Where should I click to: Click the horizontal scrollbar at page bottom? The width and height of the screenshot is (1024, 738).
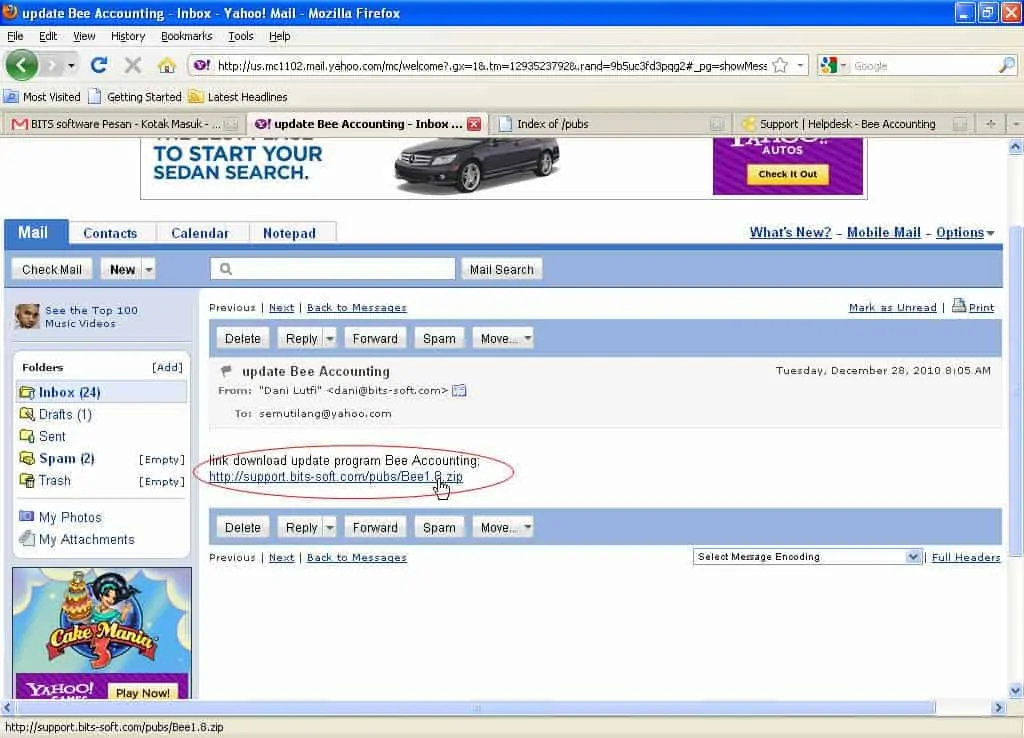click(x=475, y=707)
